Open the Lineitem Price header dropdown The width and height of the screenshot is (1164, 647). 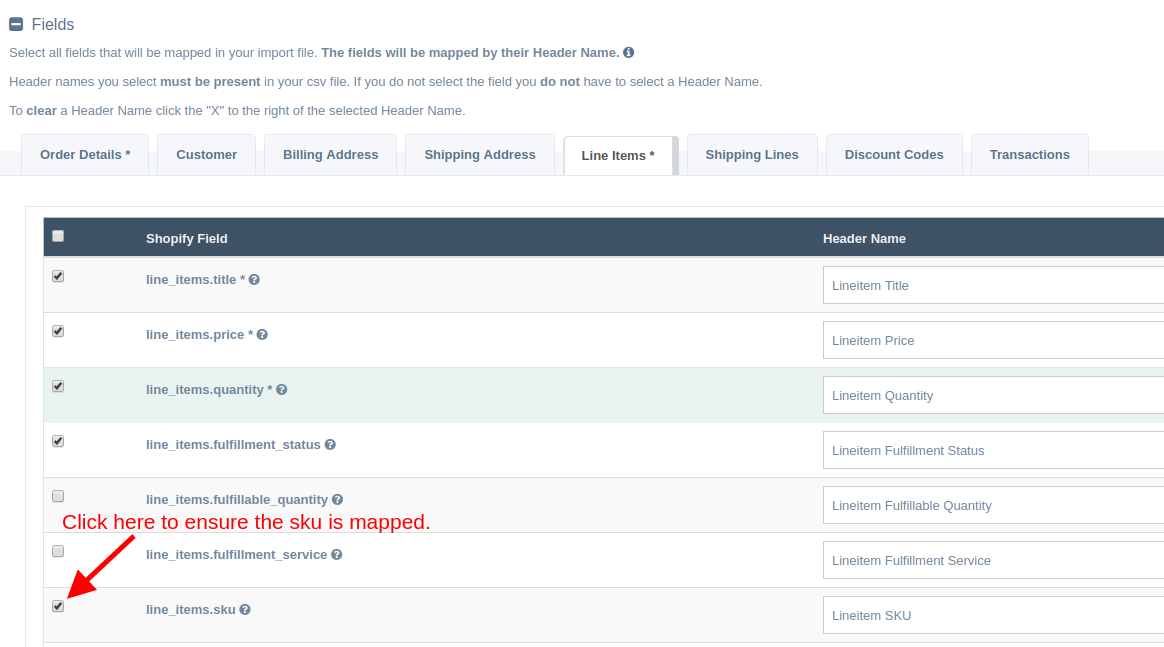tap(992, 340)
